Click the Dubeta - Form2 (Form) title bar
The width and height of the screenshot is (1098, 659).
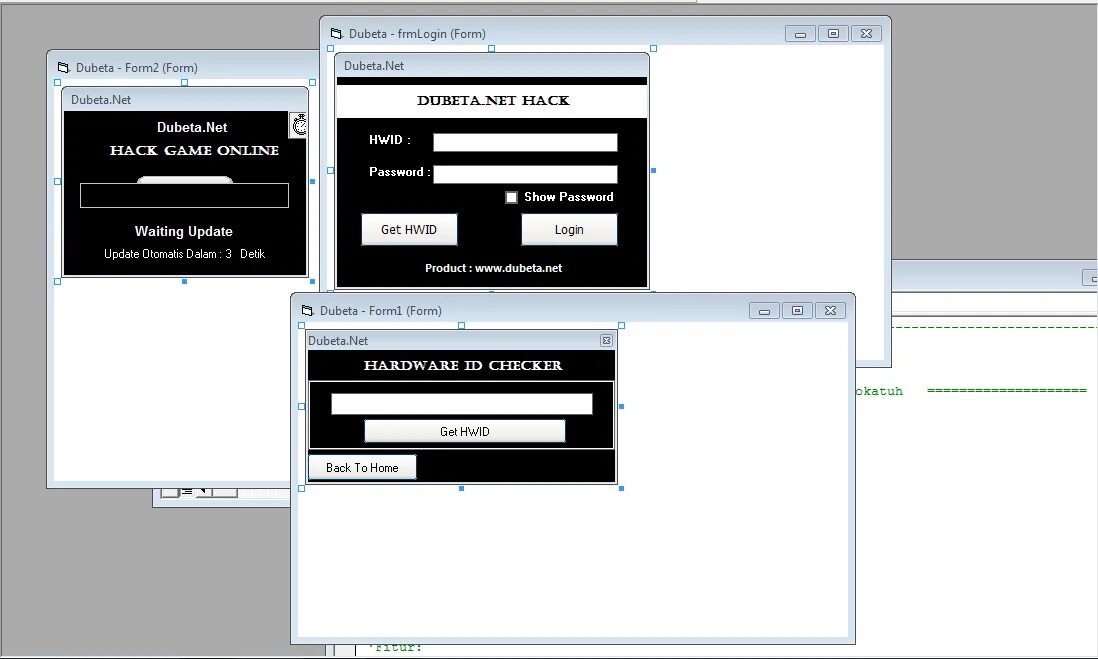coord(183,68)
